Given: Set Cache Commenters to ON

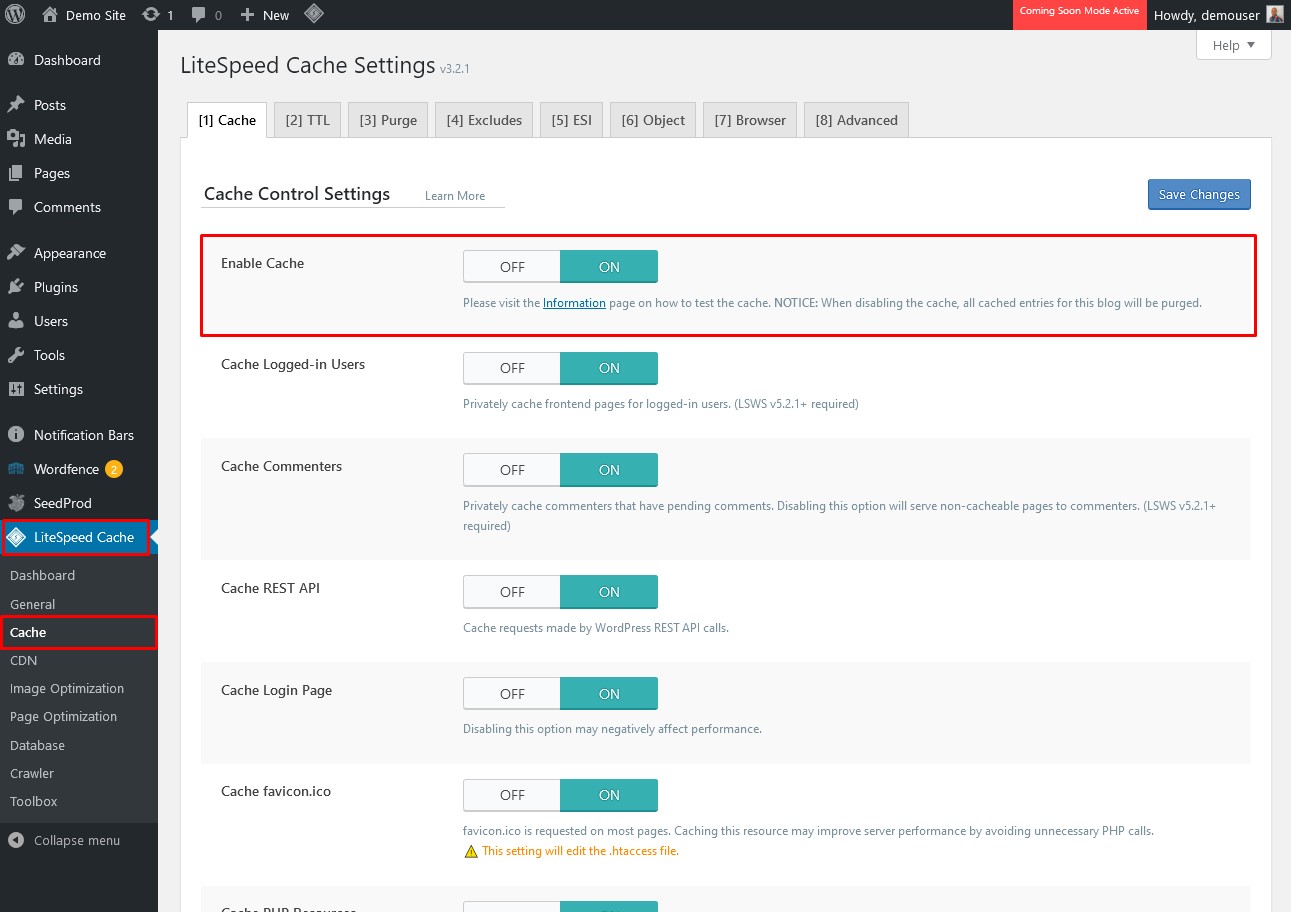Looking at the screenshot, I should (x=609, y=470).
